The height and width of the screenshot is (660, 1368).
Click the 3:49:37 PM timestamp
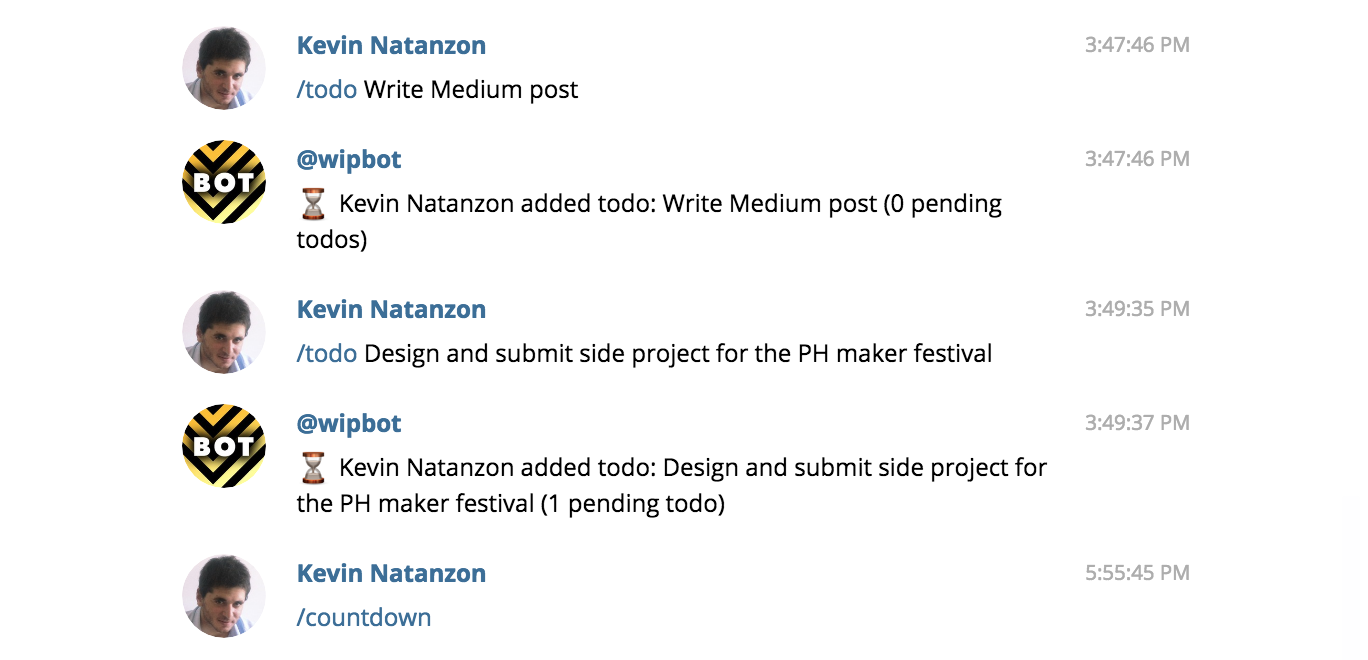(1137, 423)
